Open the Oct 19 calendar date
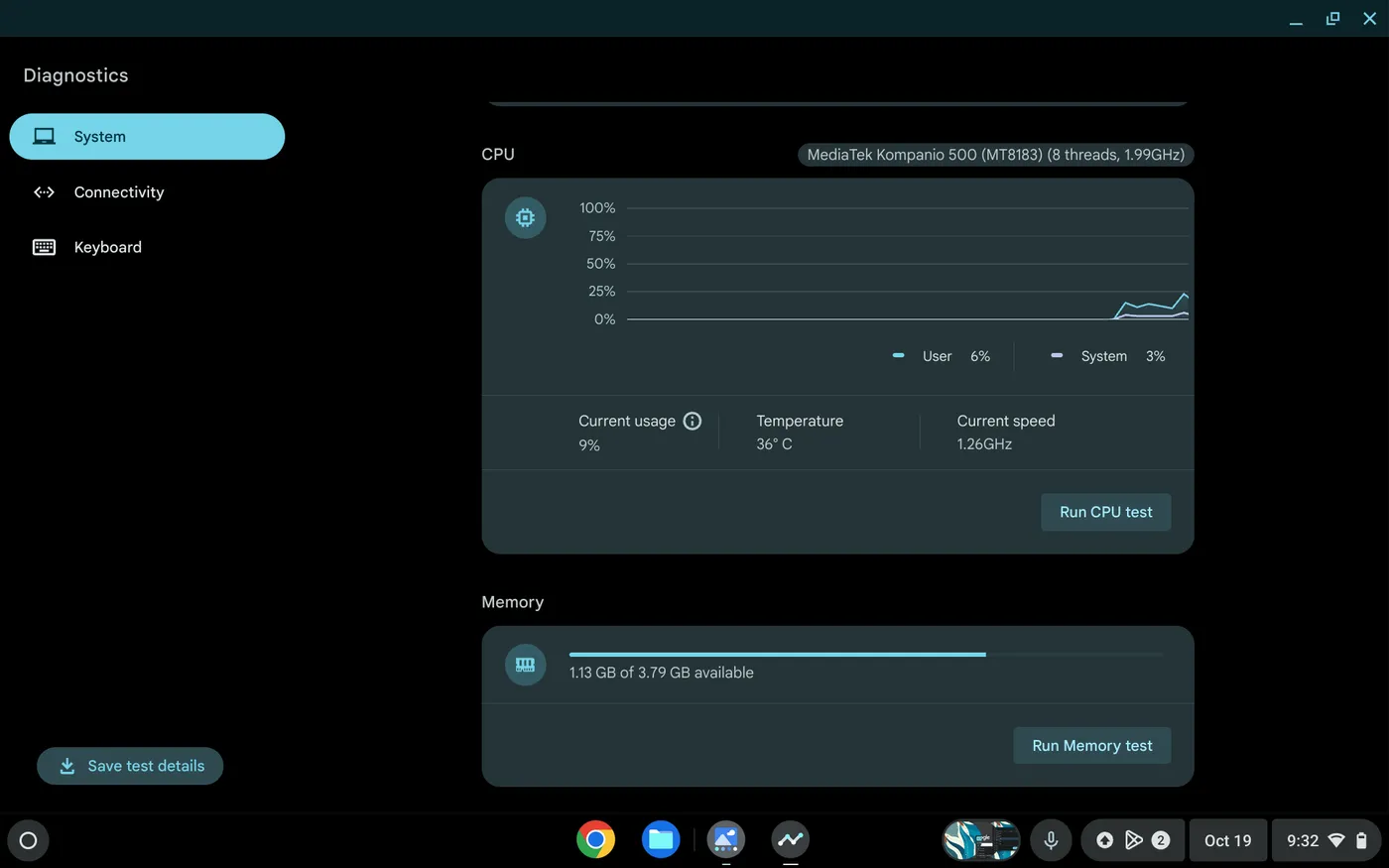 [x=1227, y=840]
